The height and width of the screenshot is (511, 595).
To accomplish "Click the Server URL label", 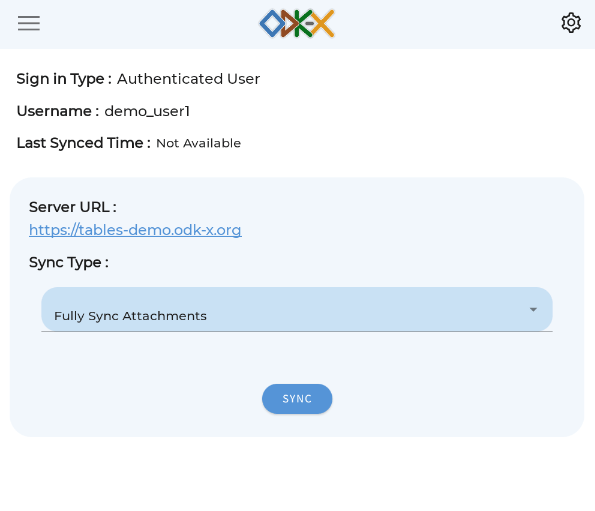I will (73, 207).
